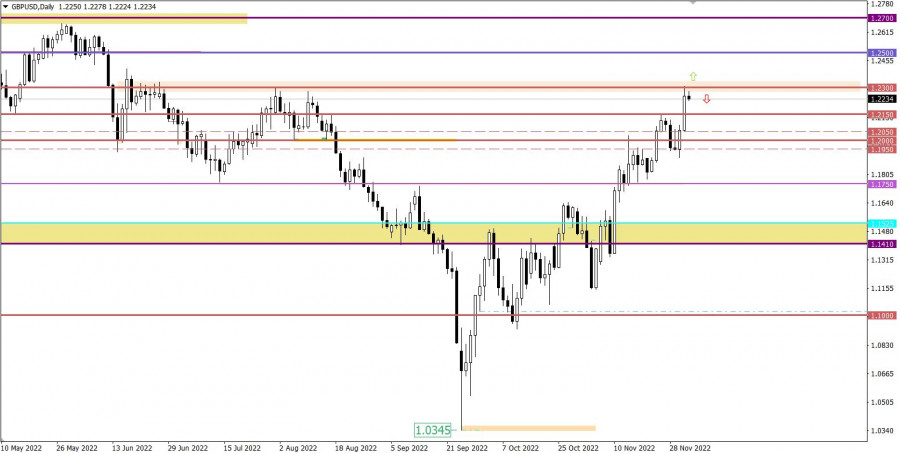Click the 25 Oct 2022 date label
Image resolution: width=900 pixels, height=453 pixels.
[x=579, y=447]
